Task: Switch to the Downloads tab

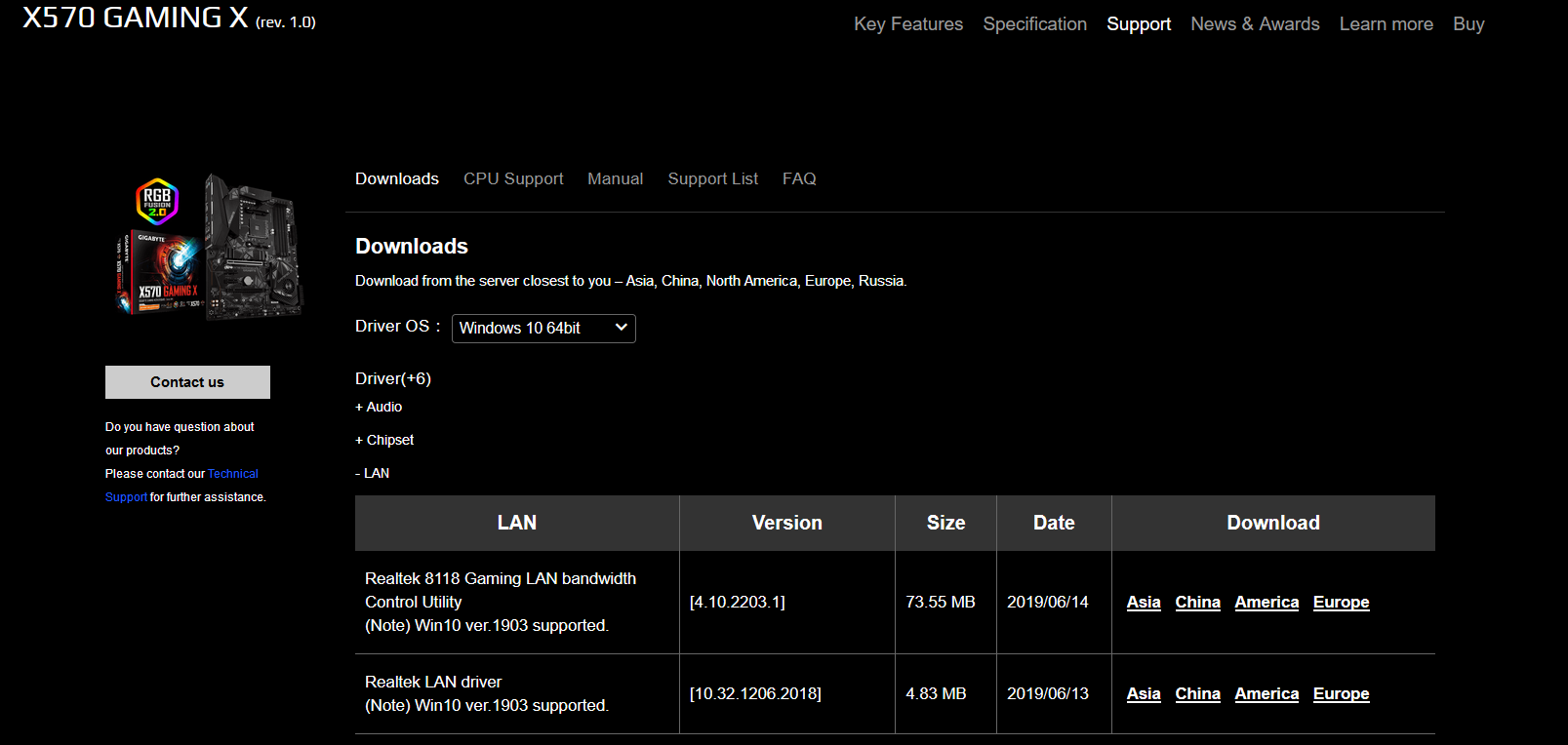Action: coord(397,178)
